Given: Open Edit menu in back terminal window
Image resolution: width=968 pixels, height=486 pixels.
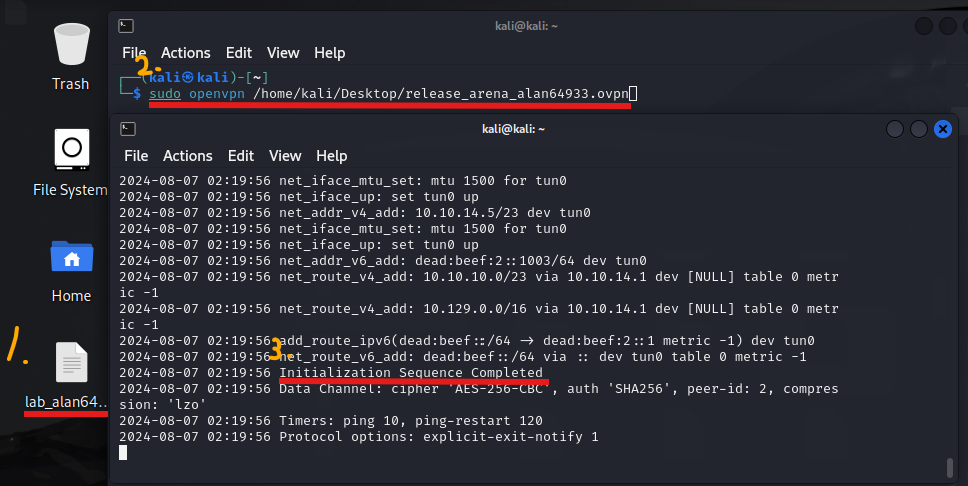Looking at the screenshot, I should (x=239, y=53).
